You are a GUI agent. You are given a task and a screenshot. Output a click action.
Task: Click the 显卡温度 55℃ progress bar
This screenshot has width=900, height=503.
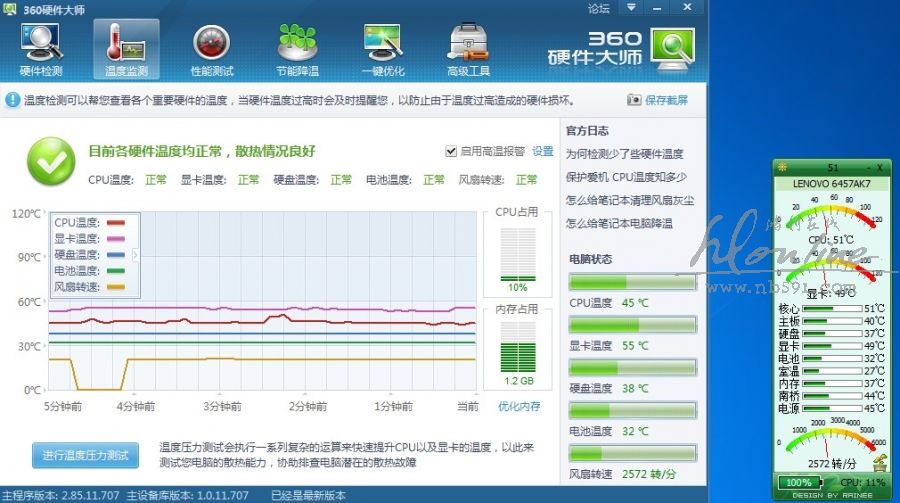633,325
